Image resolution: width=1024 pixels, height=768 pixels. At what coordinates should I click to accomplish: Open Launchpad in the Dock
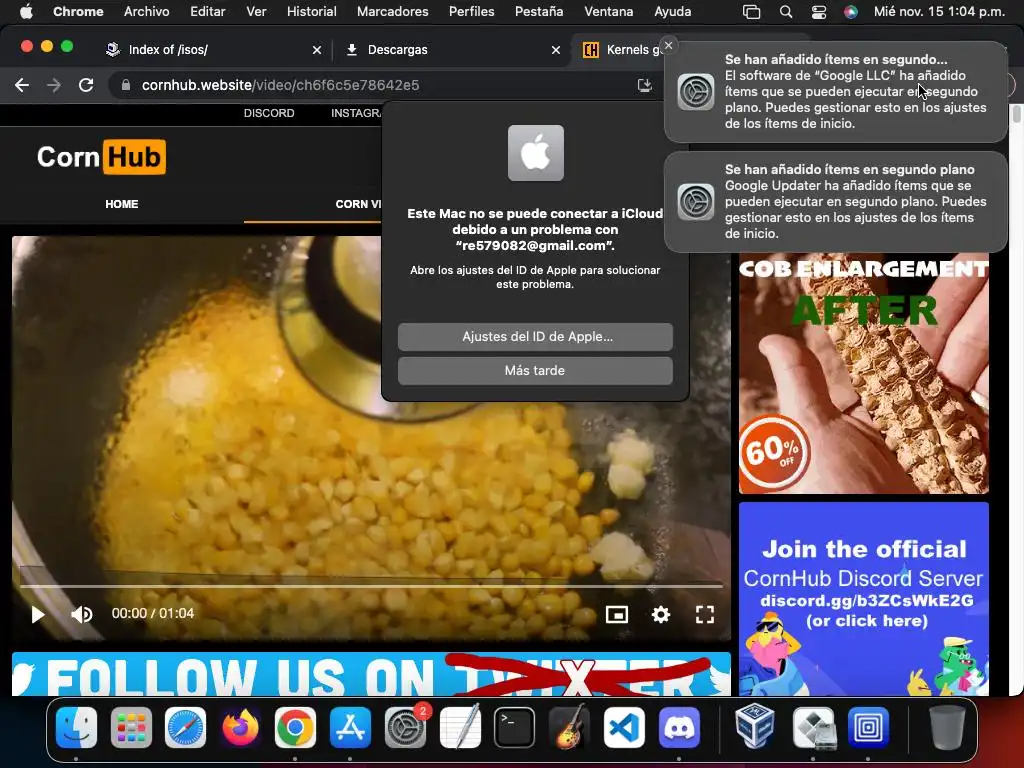[131, 727]
